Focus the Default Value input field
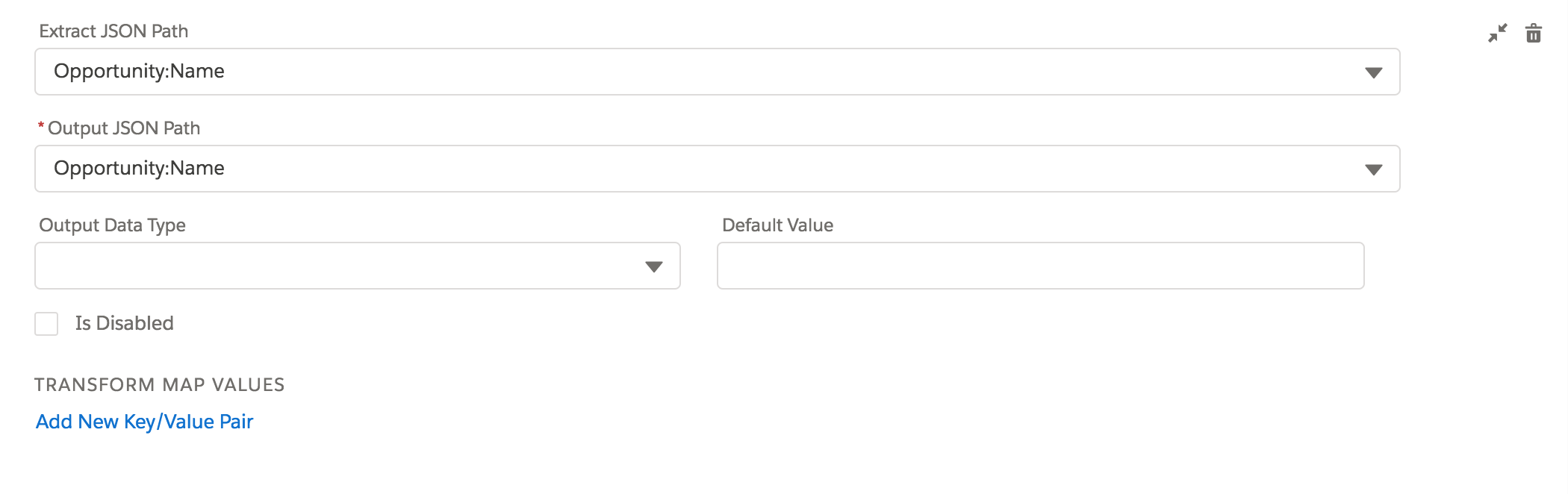Viewport: 1568px width, 494px height. (1040, 266)
